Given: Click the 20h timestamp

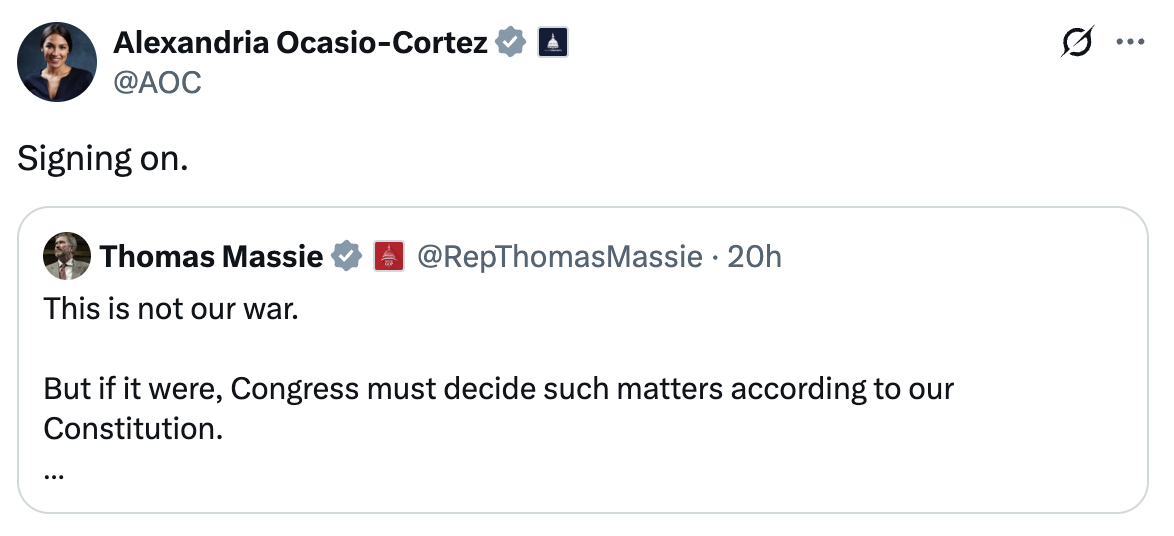Looking at the screenshot, I should pos(754,257).
